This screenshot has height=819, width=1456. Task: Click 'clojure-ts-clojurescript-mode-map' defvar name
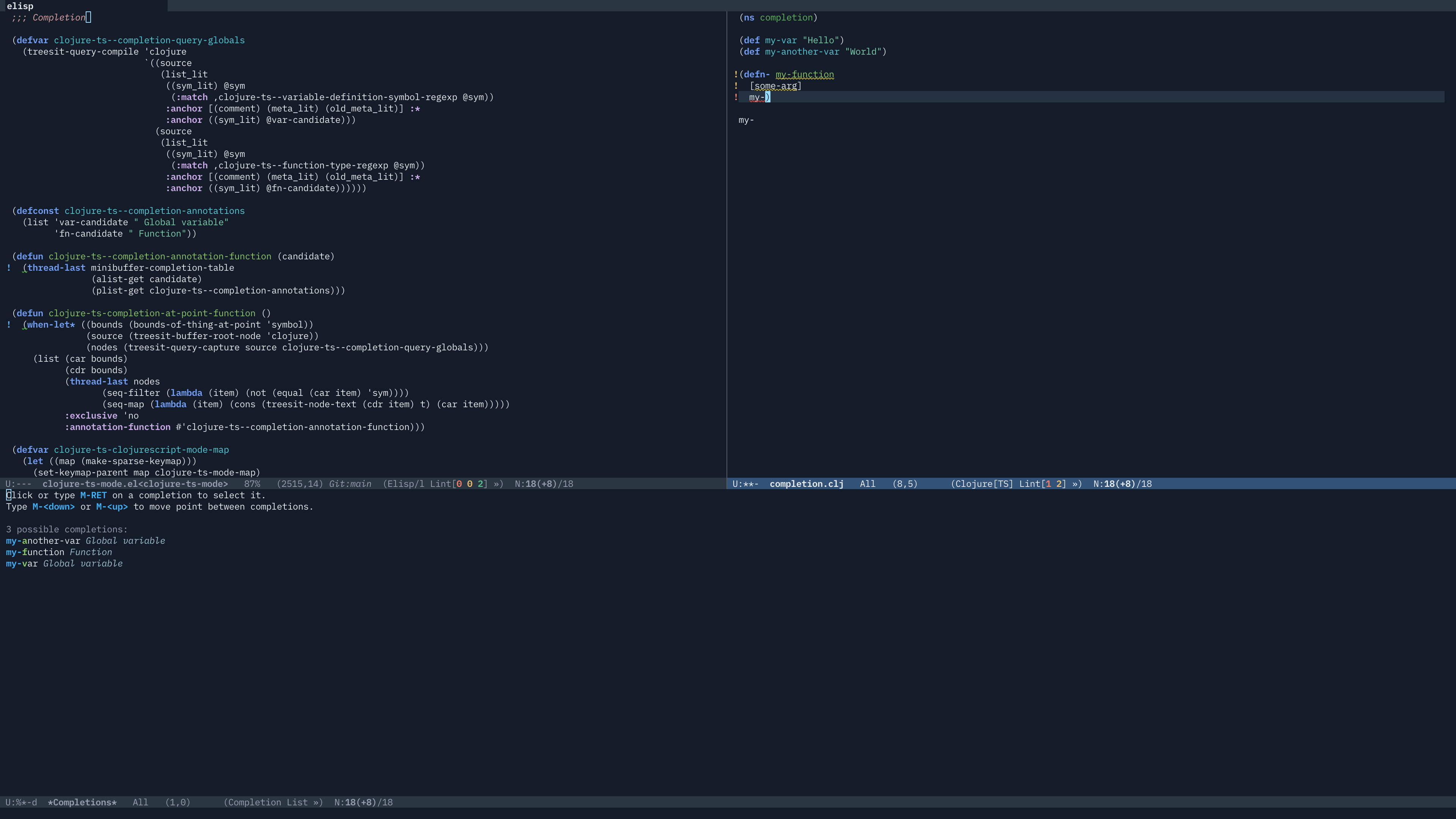click(x=141, y=450)
